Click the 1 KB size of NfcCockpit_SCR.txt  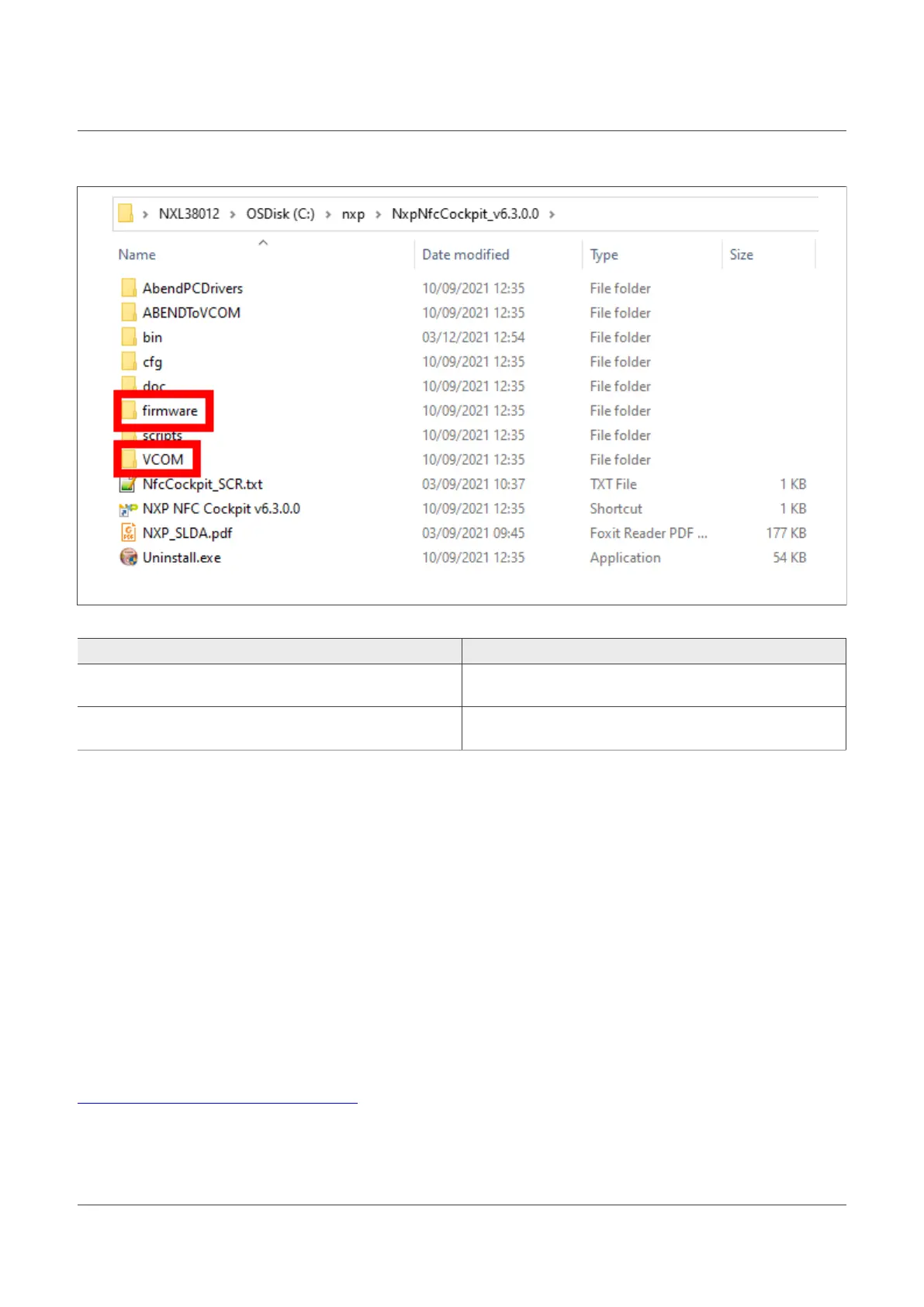(793, 484)
